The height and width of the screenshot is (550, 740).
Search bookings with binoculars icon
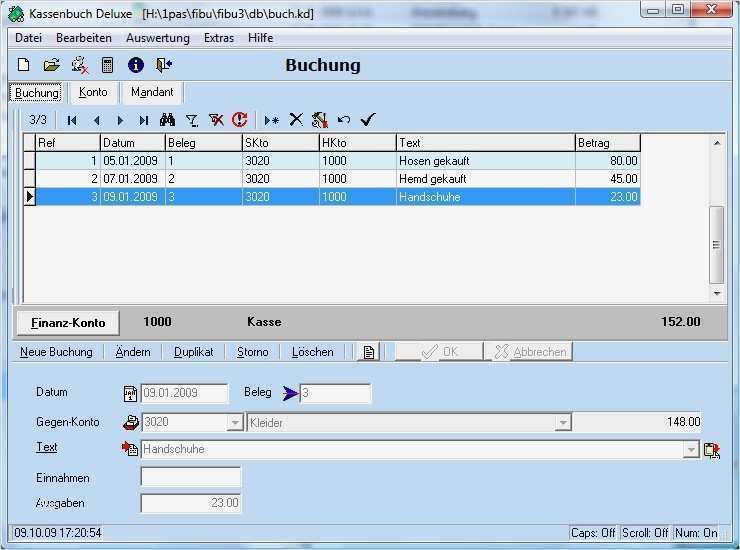click(x=168, y=120)
